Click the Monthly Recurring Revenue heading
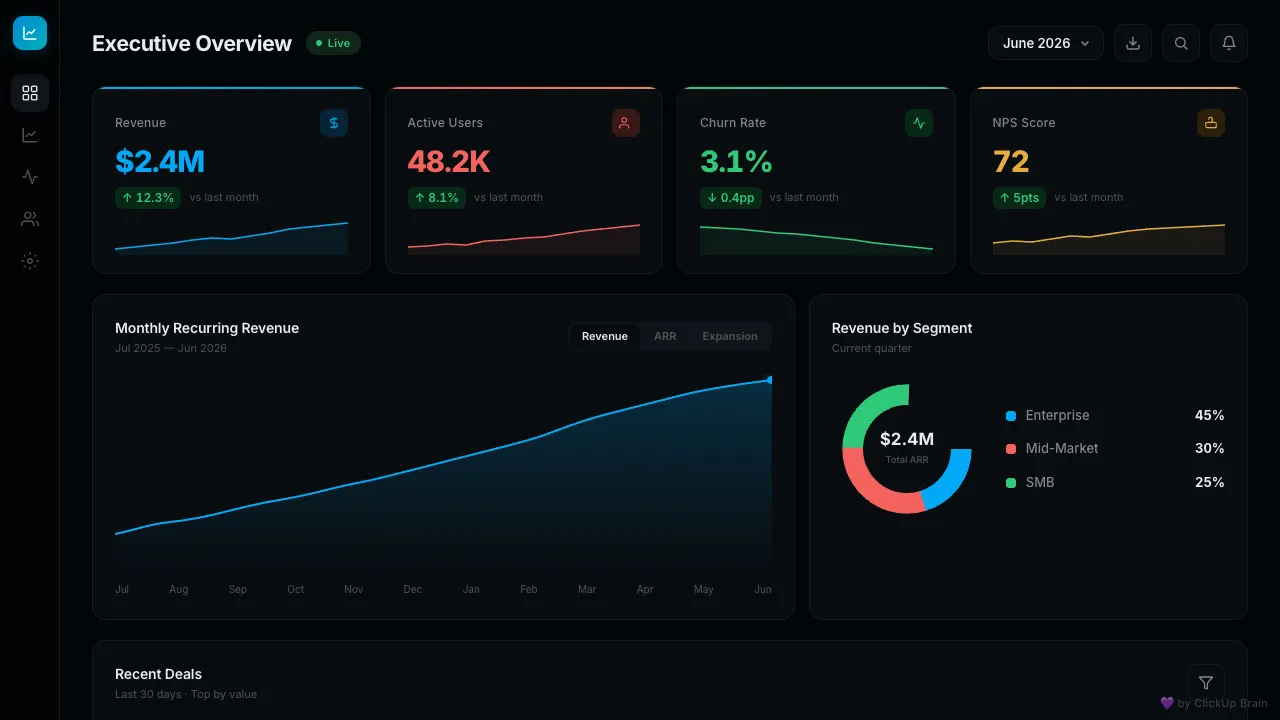Image resolution: width=1280 pixels, height=720 pixels. point(207,328)
